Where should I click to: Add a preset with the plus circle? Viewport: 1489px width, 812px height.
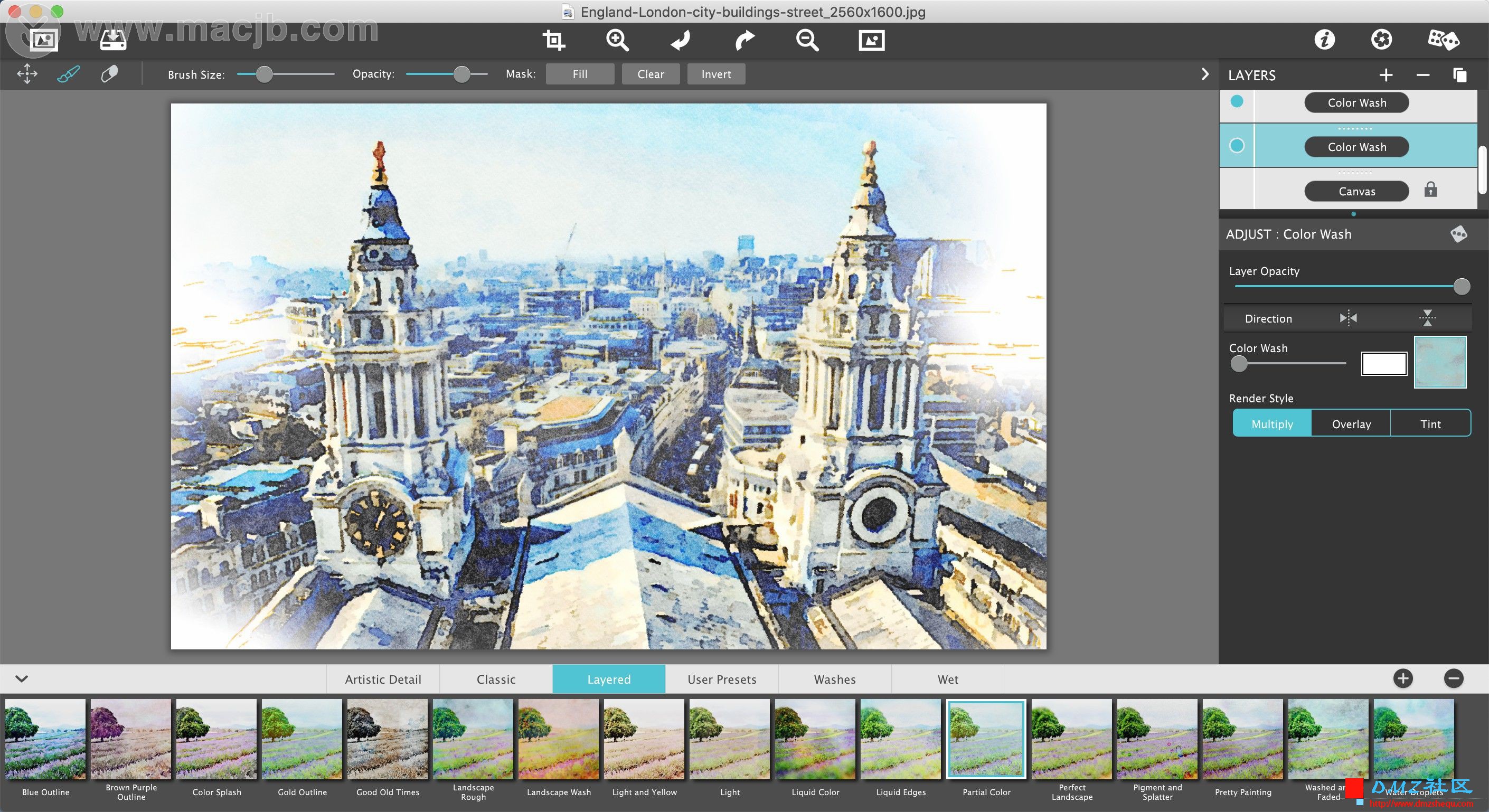coord(1403,678)
